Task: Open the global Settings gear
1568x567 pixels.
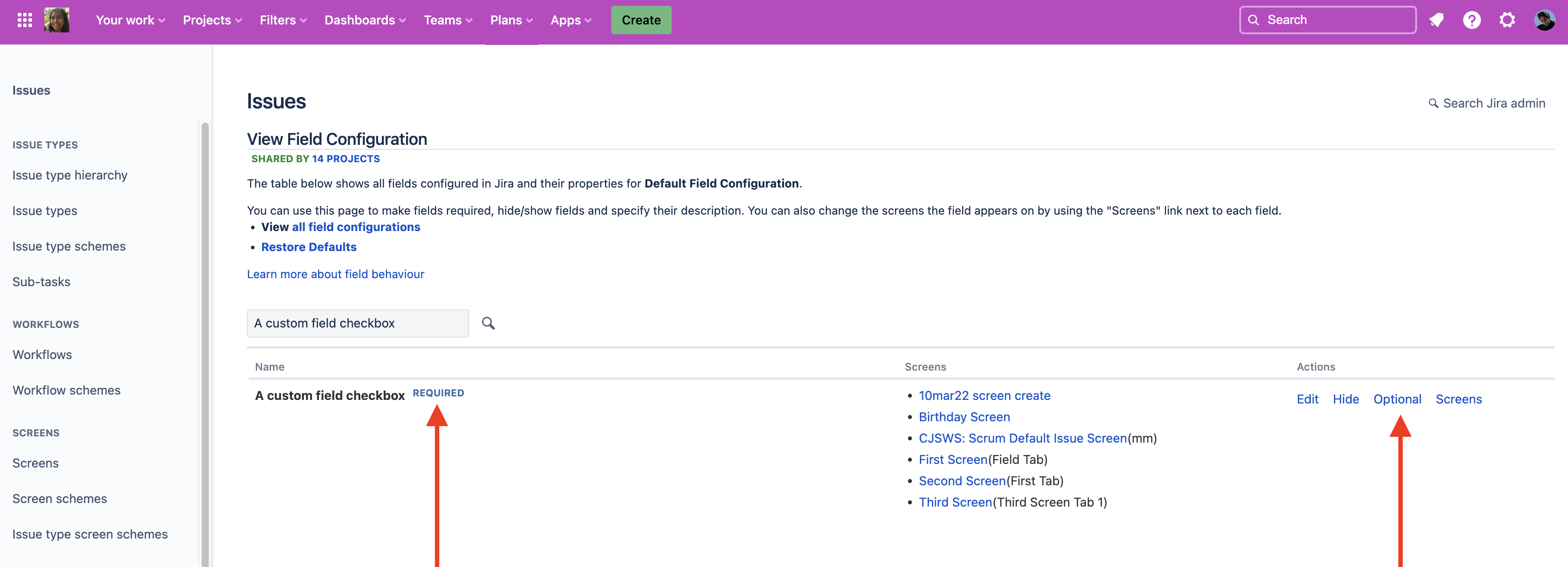Action: (x=1508, y=20)
